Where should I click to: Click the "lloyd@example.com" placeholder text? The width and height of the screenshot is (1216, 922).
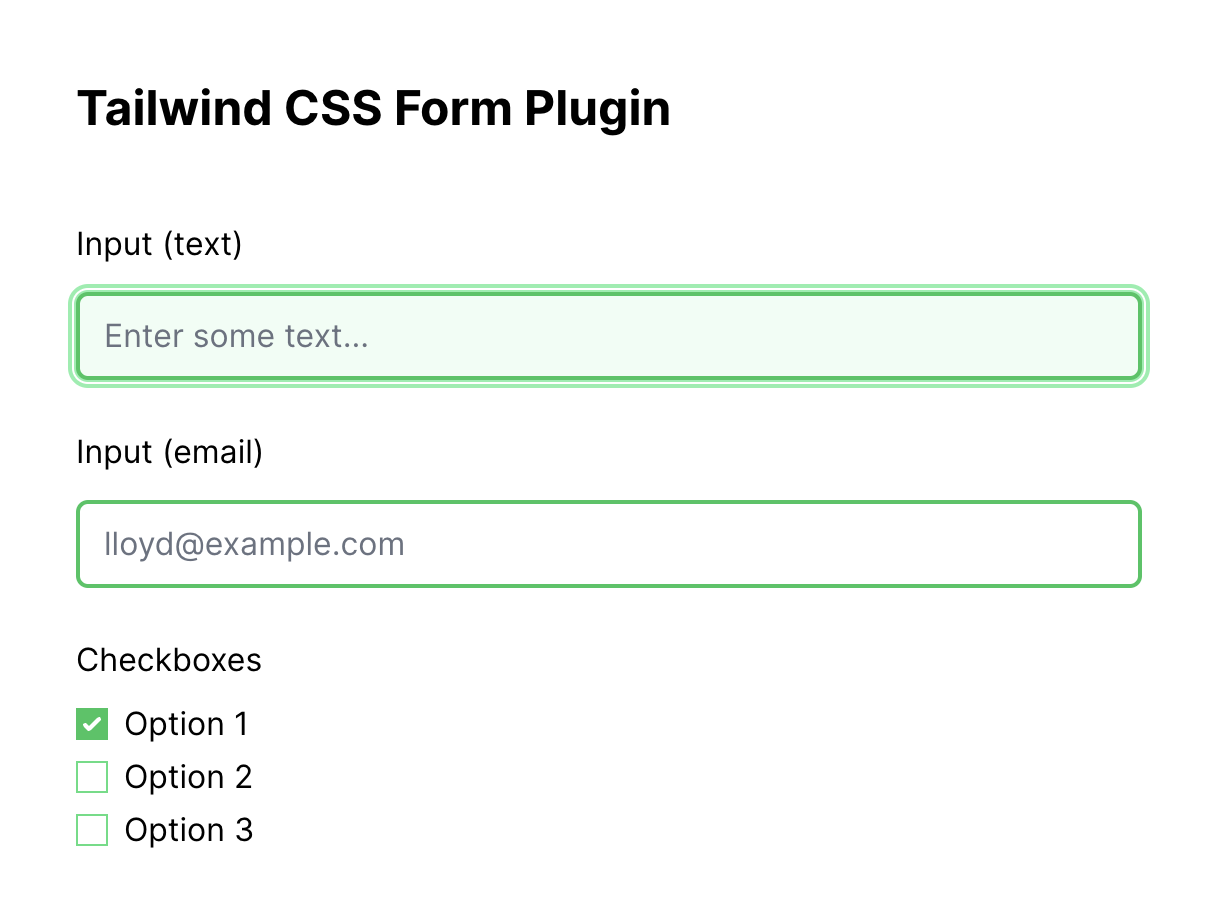pos(255,544)
